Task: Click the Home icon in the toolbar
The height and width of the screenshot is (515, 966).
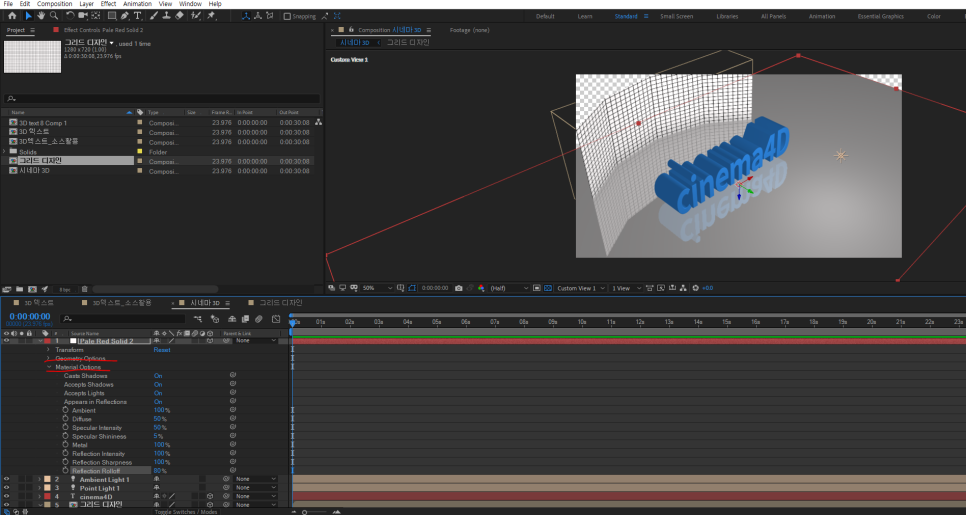Action: point(12,16)
